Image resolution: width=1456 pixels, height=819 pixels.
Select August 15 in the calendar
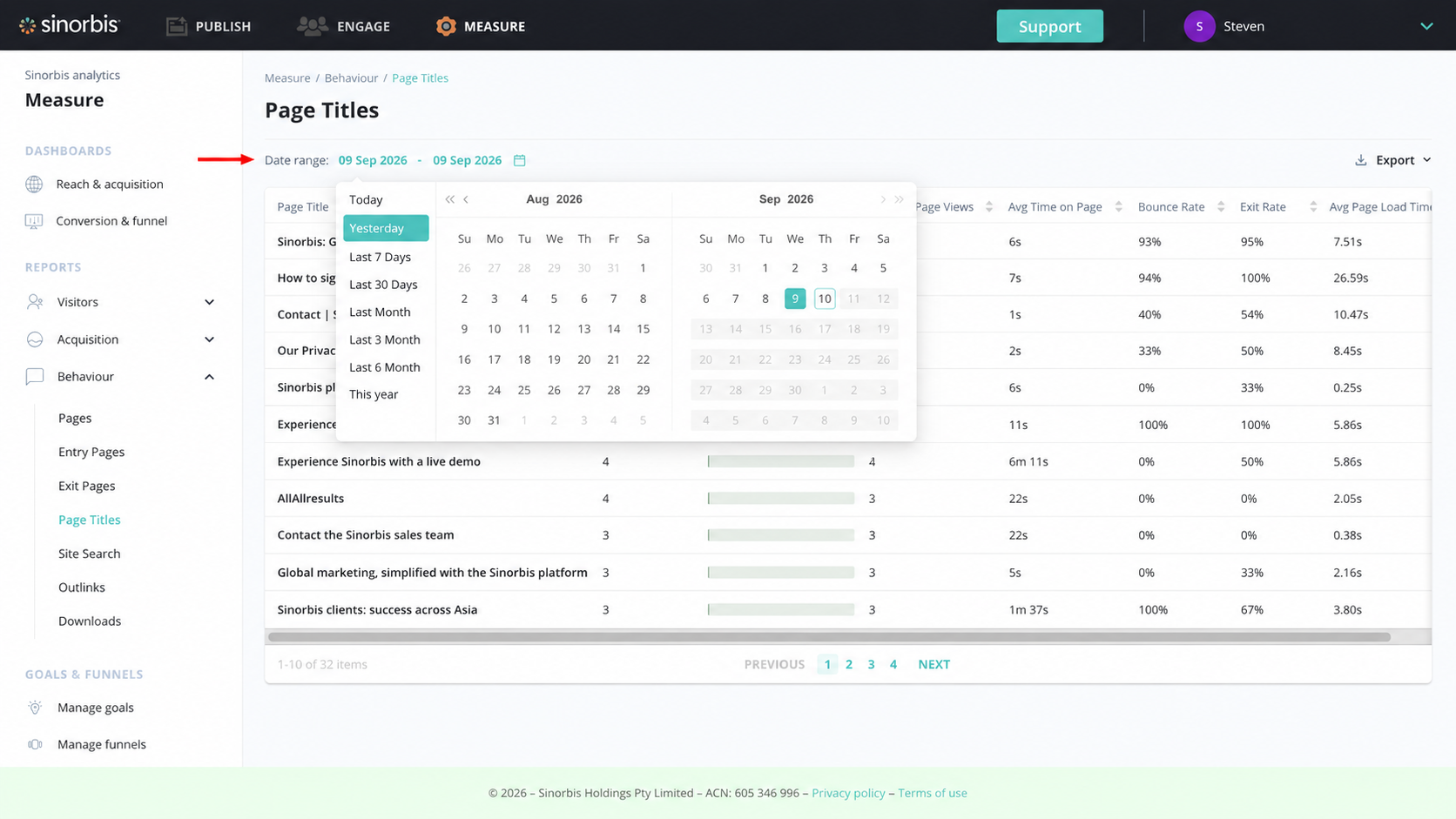pos(644,329)
